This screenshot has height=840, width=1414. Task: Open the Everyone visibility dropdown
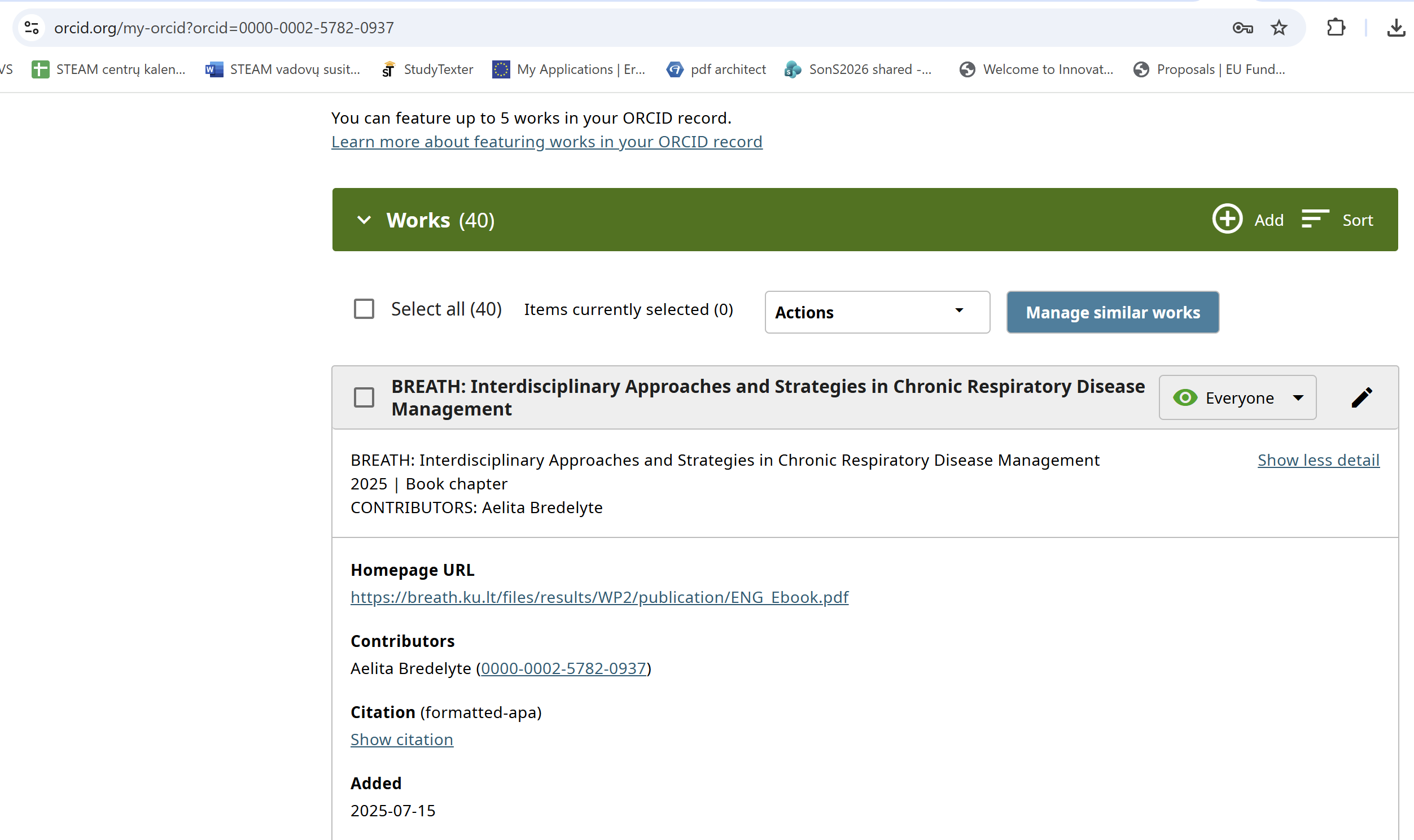point(1237,397)
